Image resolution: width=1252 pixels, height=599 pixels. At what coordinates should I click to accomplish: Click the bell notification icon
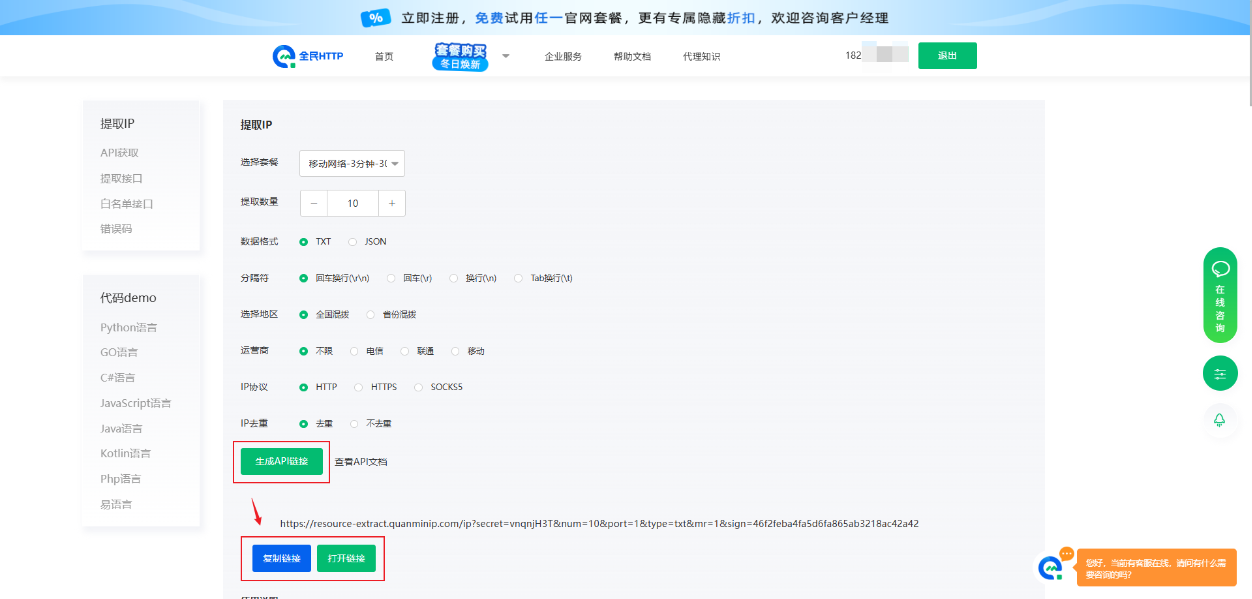point(1220,420)
